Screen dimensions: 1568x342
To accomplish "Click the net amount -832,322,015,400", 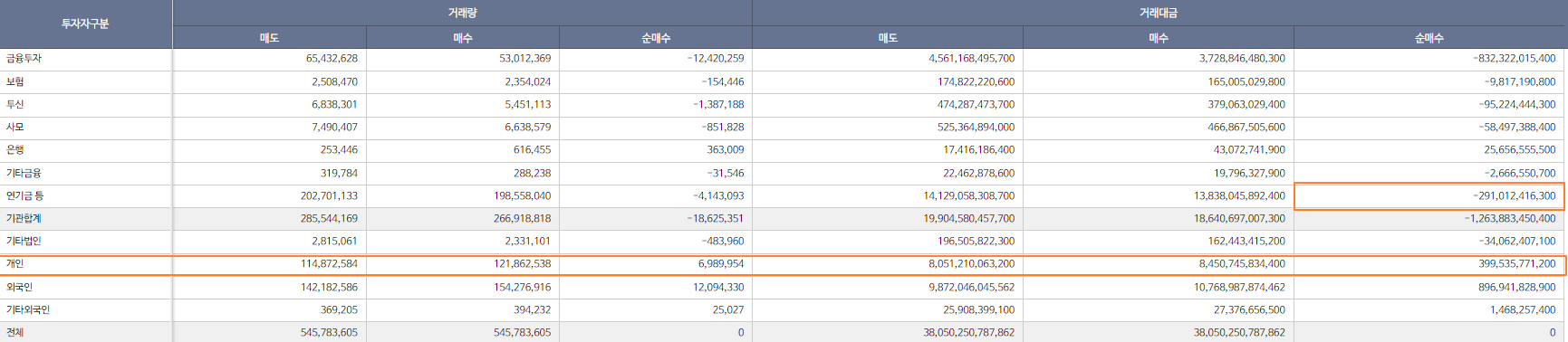I will pyautogui.click(x=1515, y=59).
